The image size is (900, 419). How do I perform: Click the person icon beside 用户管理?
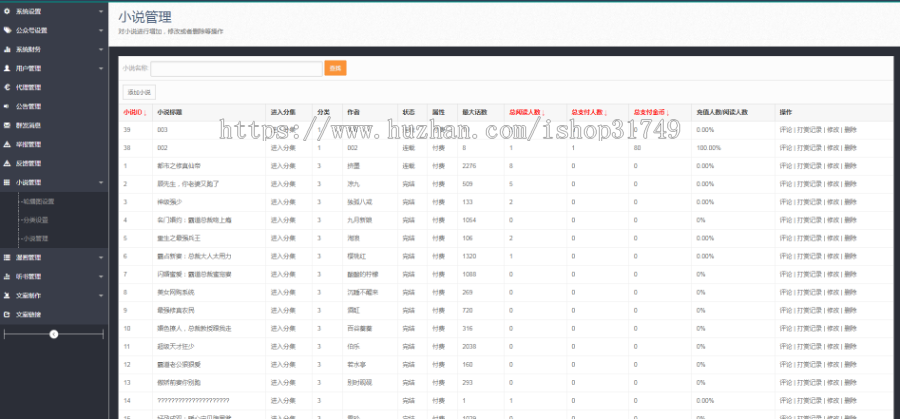(x=7, y=68)
